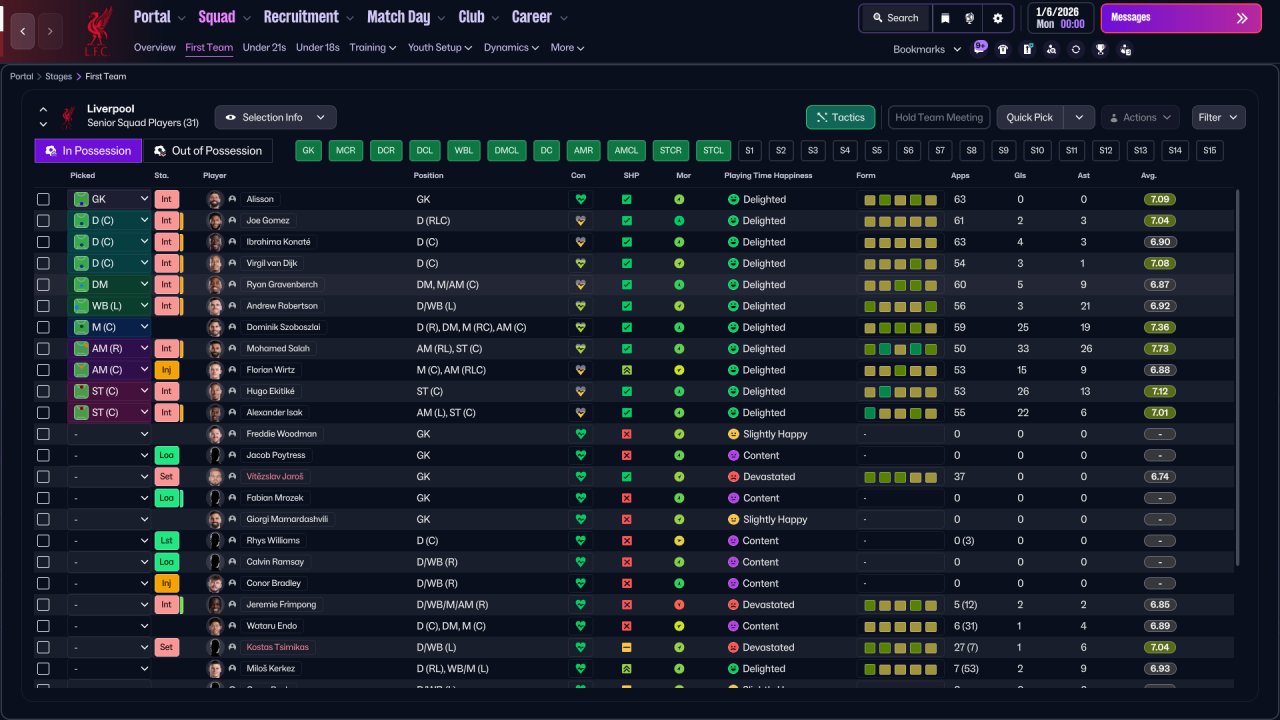The image size is (1280, 720).
Task: Click the sharpness icon for Florian Wirtz
Action: point(627,370)
